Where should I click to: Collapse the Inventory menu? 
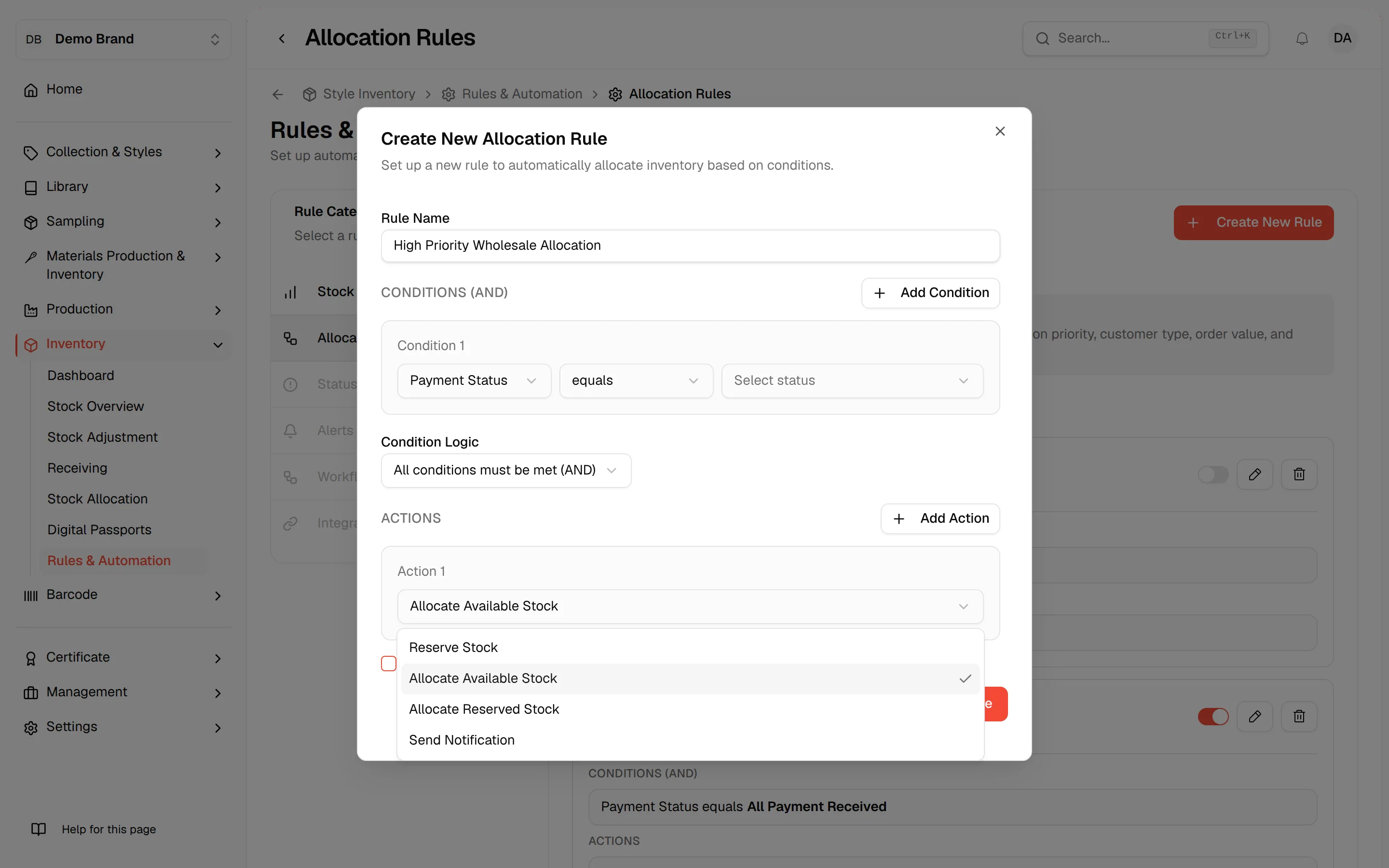218,344
